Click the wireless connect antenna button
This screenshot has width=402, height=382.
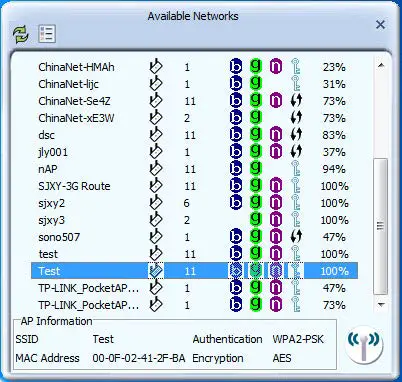click(364, 344)
